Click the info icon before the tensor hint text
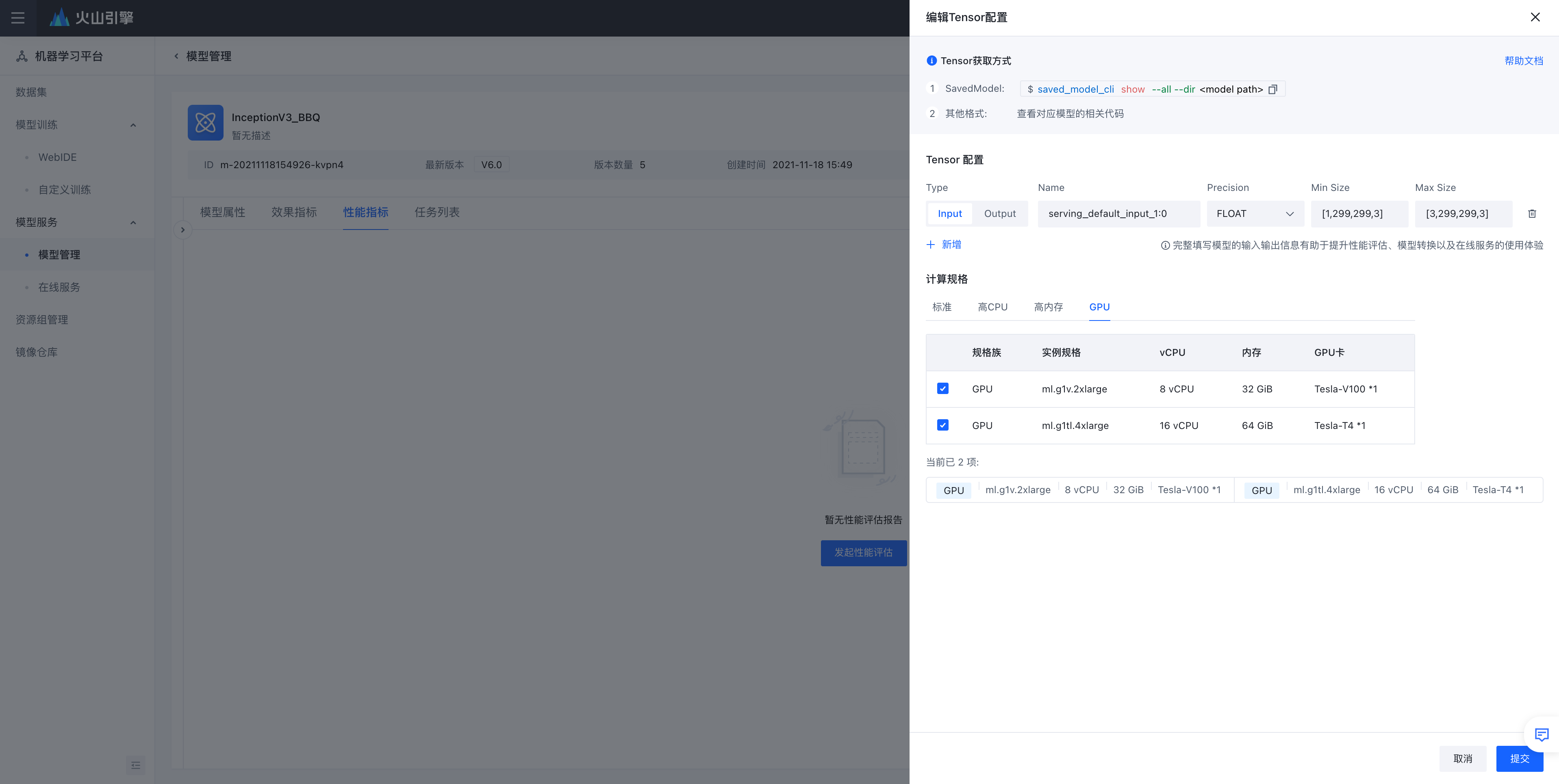The image size is (1559, 784). click(x=1165, y=245)
